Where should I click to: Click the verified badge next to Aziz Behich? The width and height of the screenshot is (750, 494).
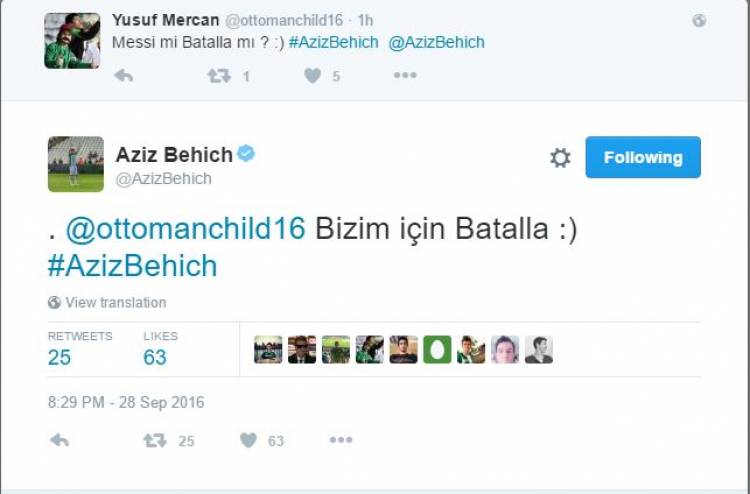246,153
